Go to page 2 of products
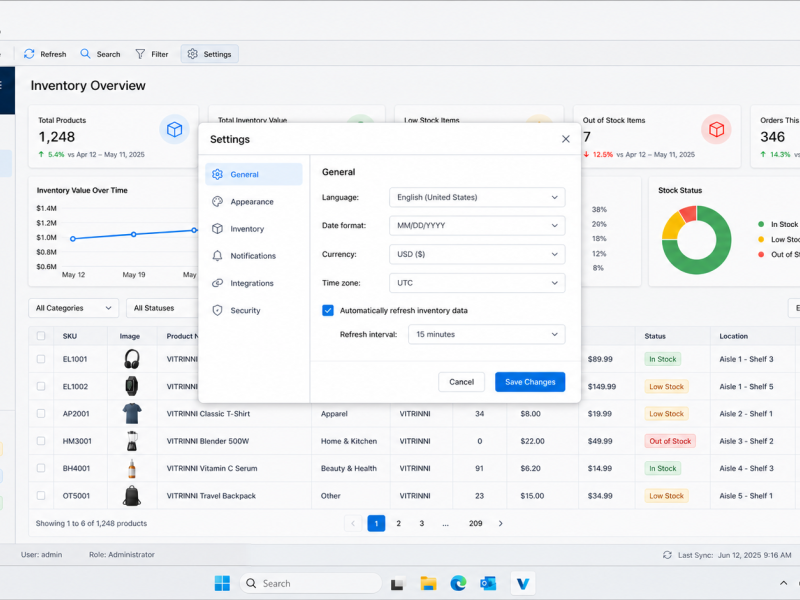This screenshot has height=600, width=800. 398,523
